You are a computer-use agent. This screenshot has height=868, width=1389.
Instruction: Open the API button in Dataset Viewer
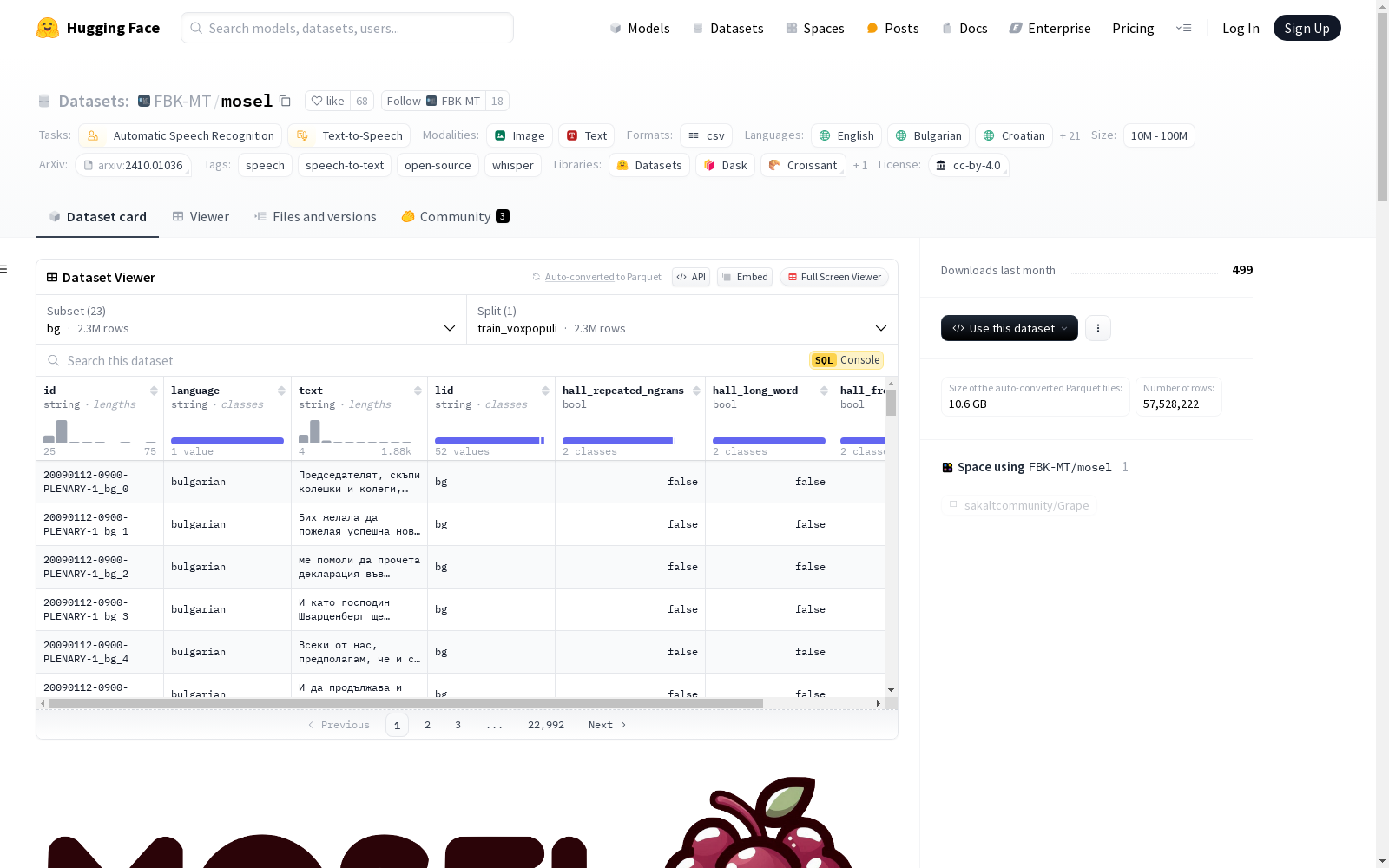[691, 277]
